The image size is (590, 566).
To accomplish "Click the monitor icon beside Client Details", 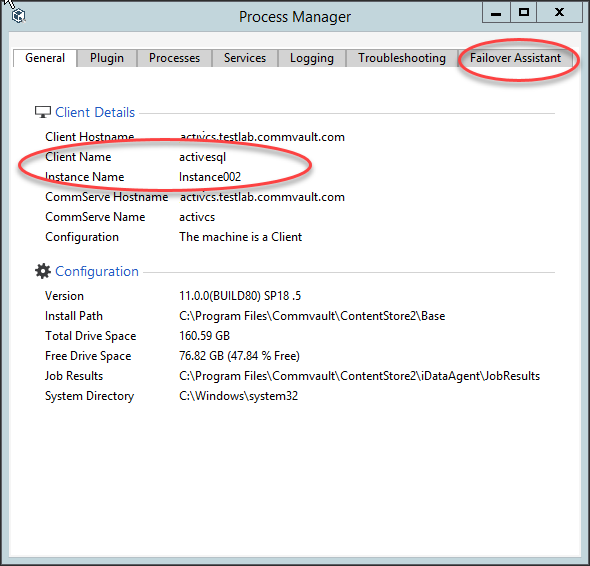I will 43,112.
